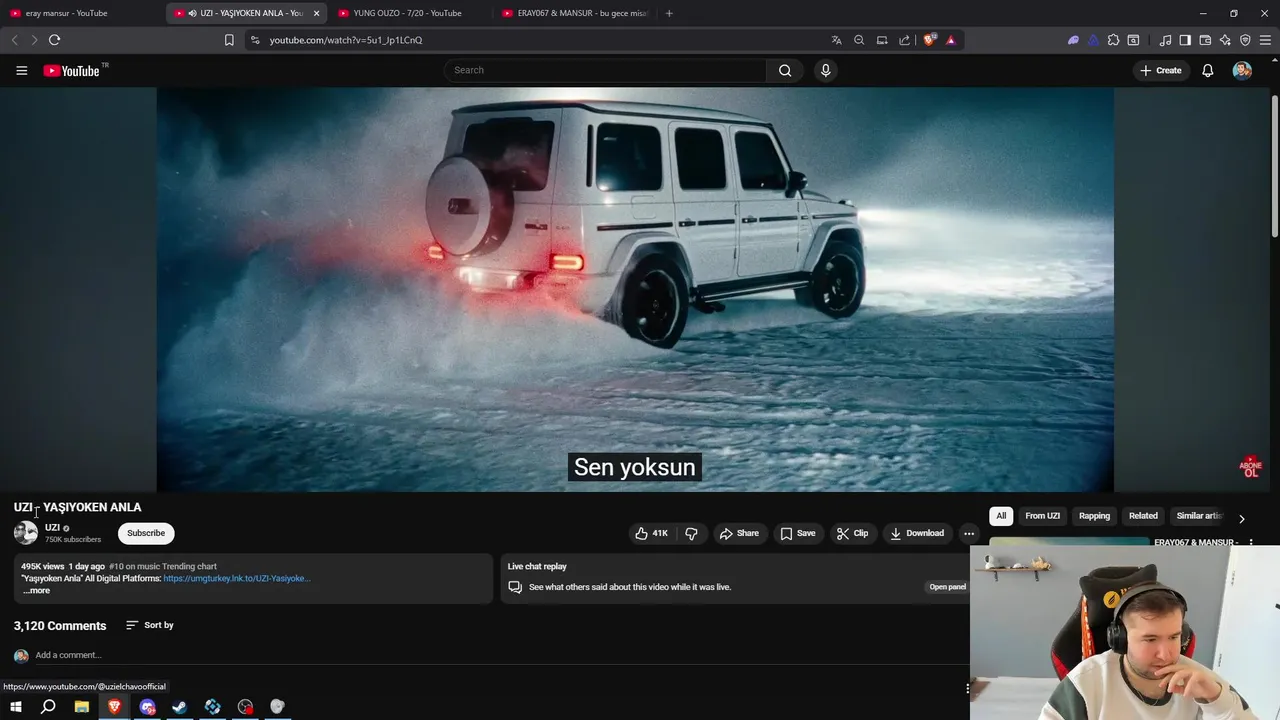The height and width of the screenshot is (720, 1280).
Task: Download the video
Action: point(917,533)
